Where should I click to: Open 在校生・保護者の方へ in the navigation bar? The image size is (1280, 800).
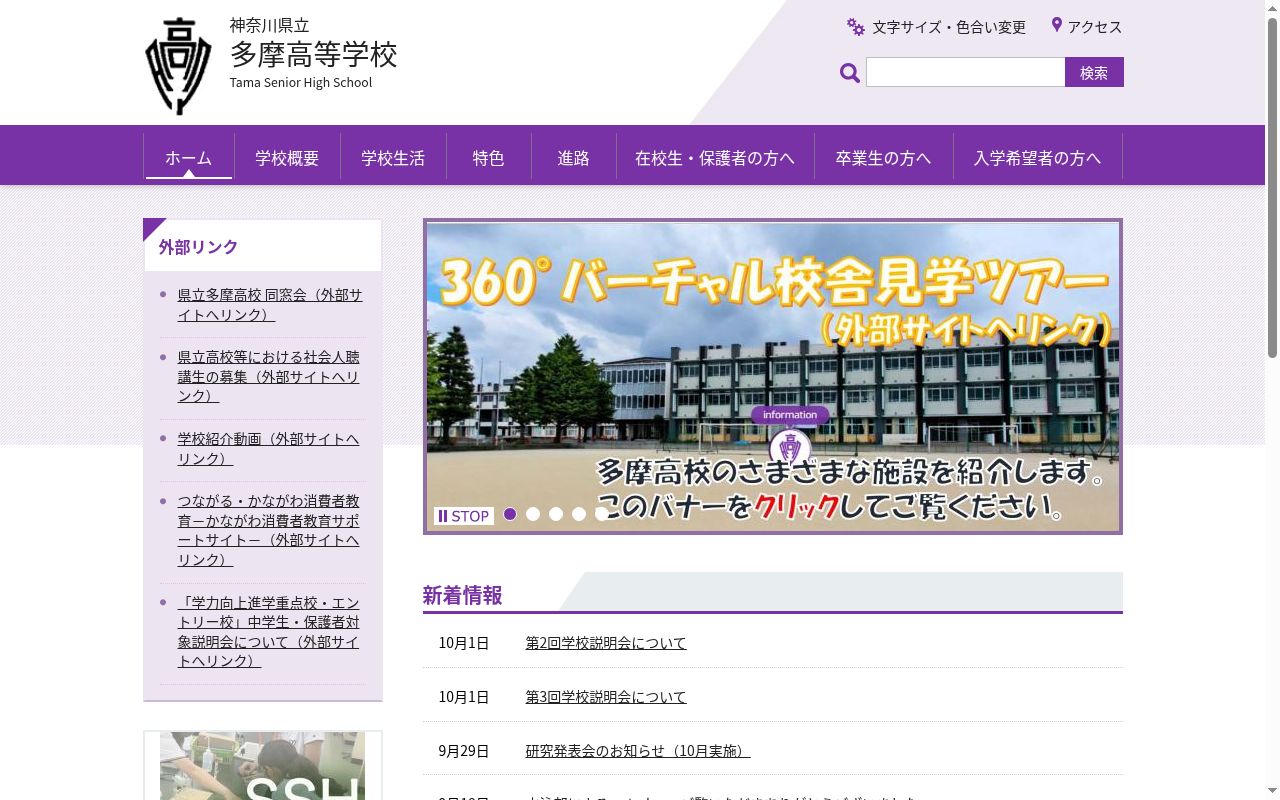tap(715, 157)
